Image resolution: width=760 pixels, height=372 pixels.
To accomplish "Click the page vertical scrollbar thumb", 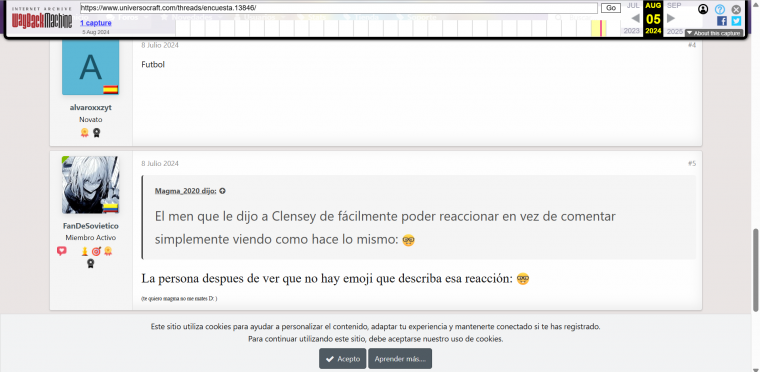I will pyautogui.click(x=755, y=270).
